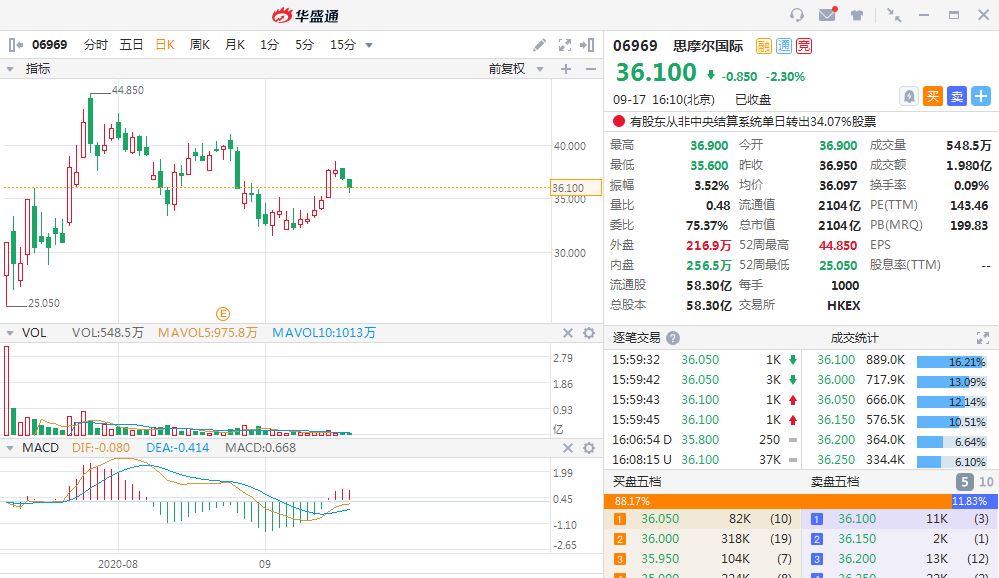Open more time periods after 15分
Image resolution: width=999 pixels, height=578 pixels.
pyautogui.click(x=369, y=45)
